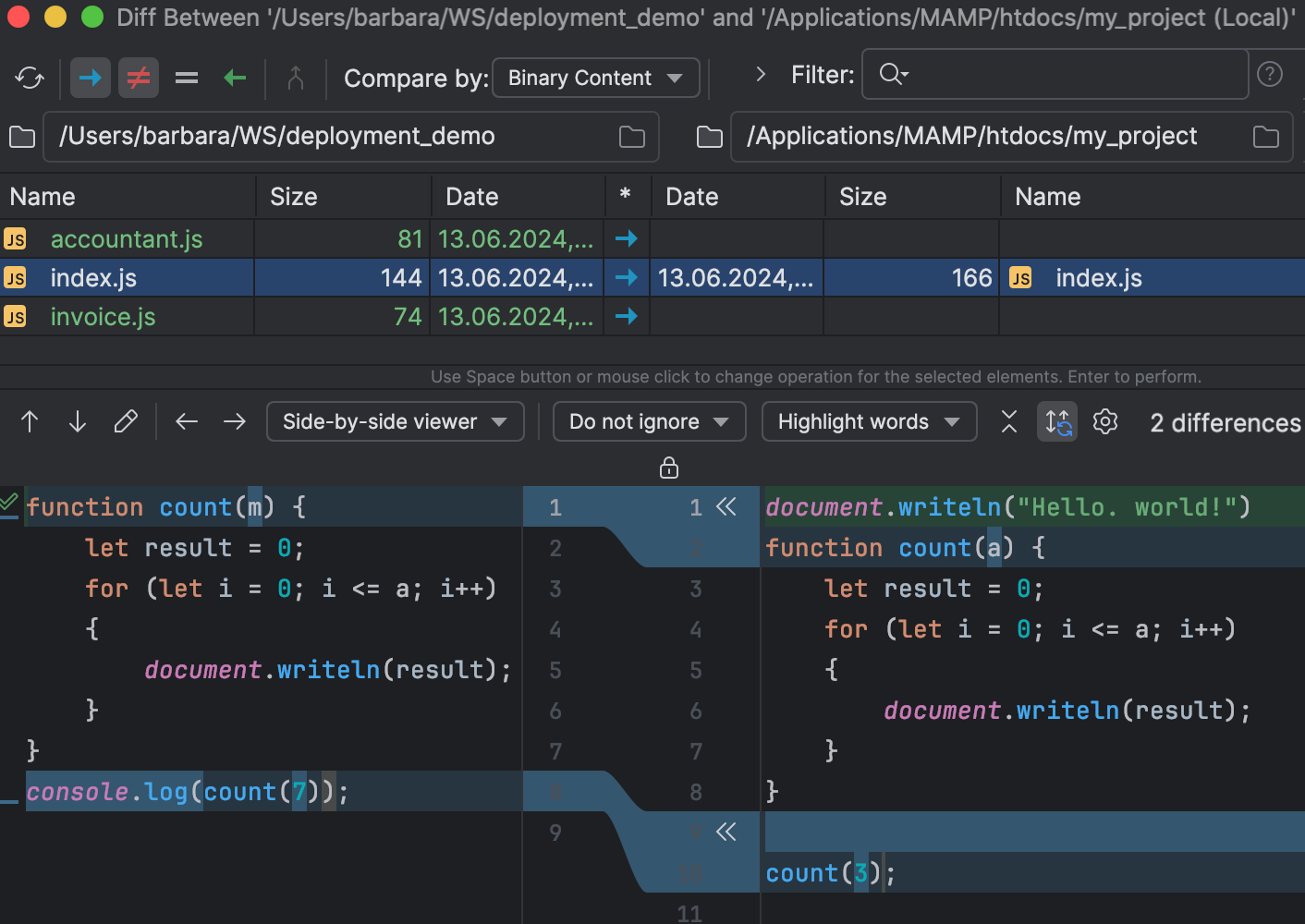Click folder icon left of my_project path
The width and height of the screenshot is (1305, 924).
[x=710, y=137]
